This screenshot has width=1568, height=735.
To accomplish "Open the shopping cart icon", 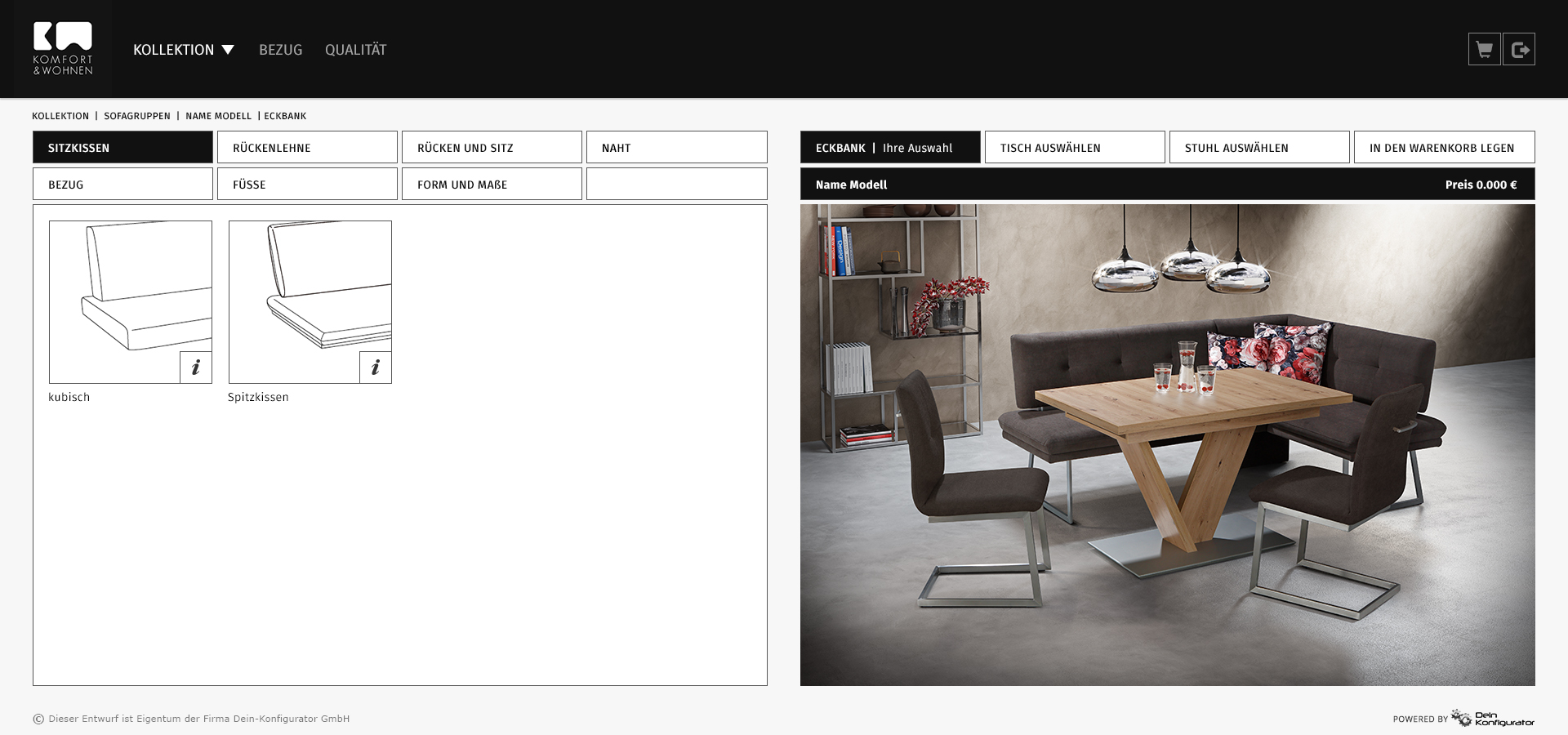I will (x=1484, y=50).
